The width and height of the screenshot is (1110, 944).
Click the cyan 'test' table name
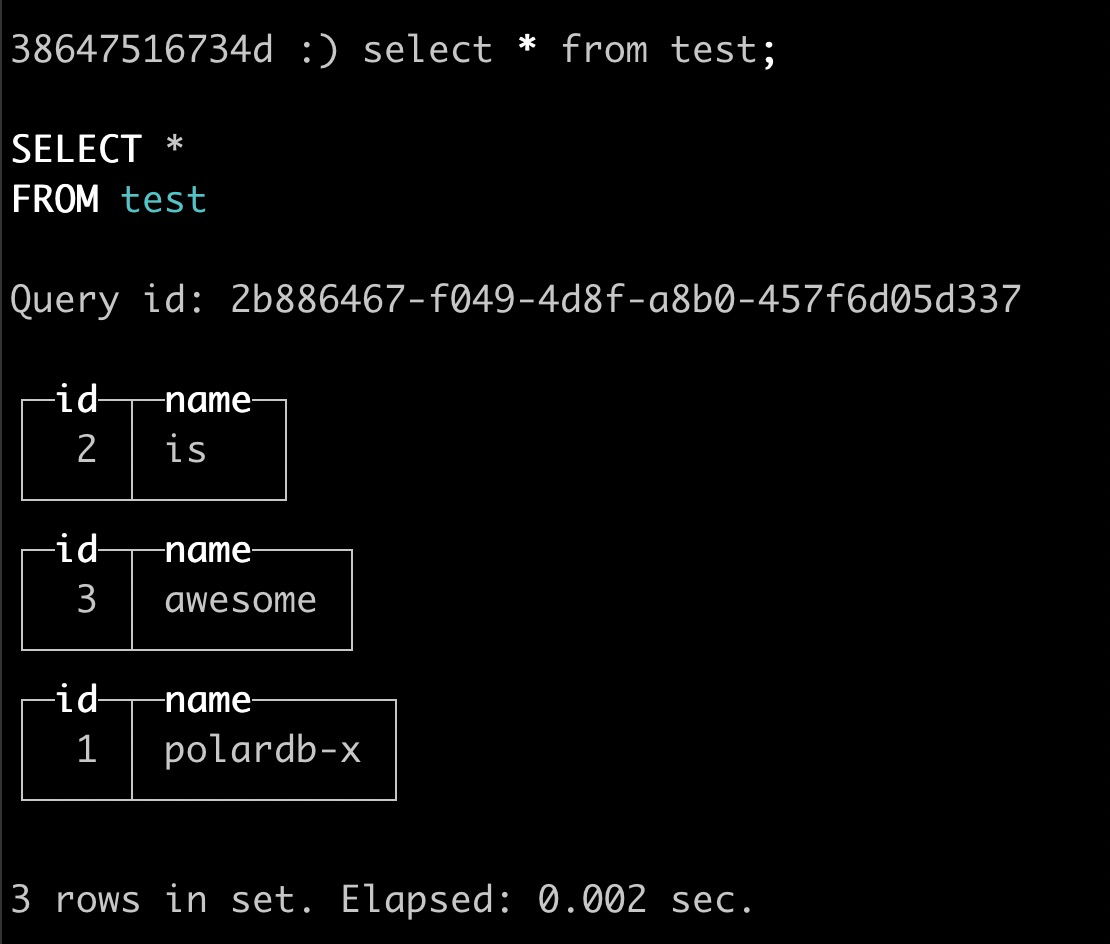point(164,200)
